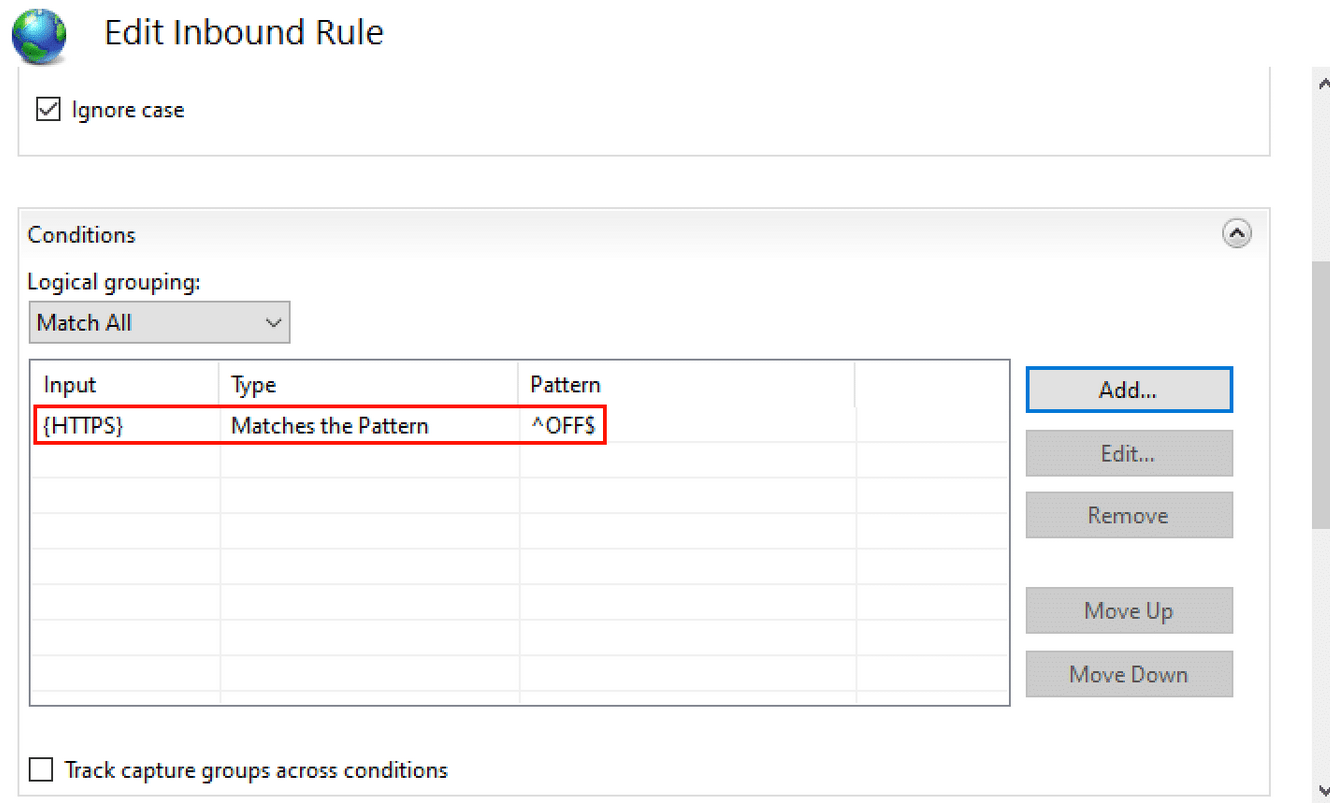Click the Pattern column header

(x=686, y=385)
